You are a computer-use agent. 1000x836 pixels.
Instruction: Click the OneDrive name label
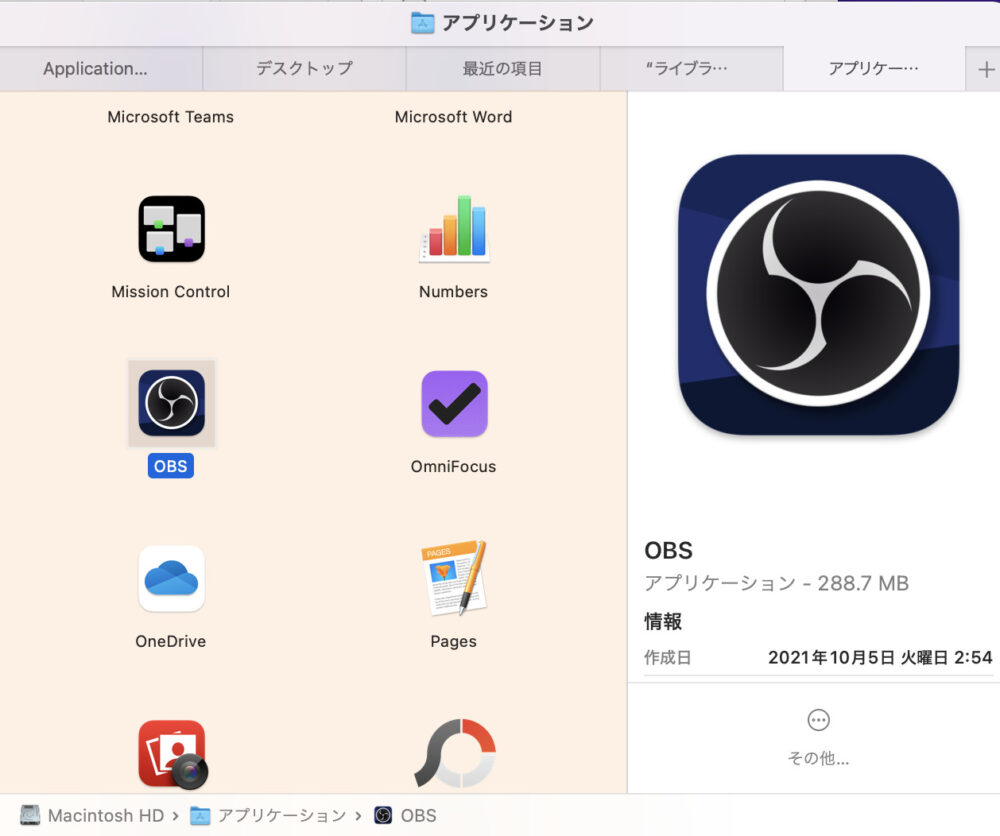[170, 641]
